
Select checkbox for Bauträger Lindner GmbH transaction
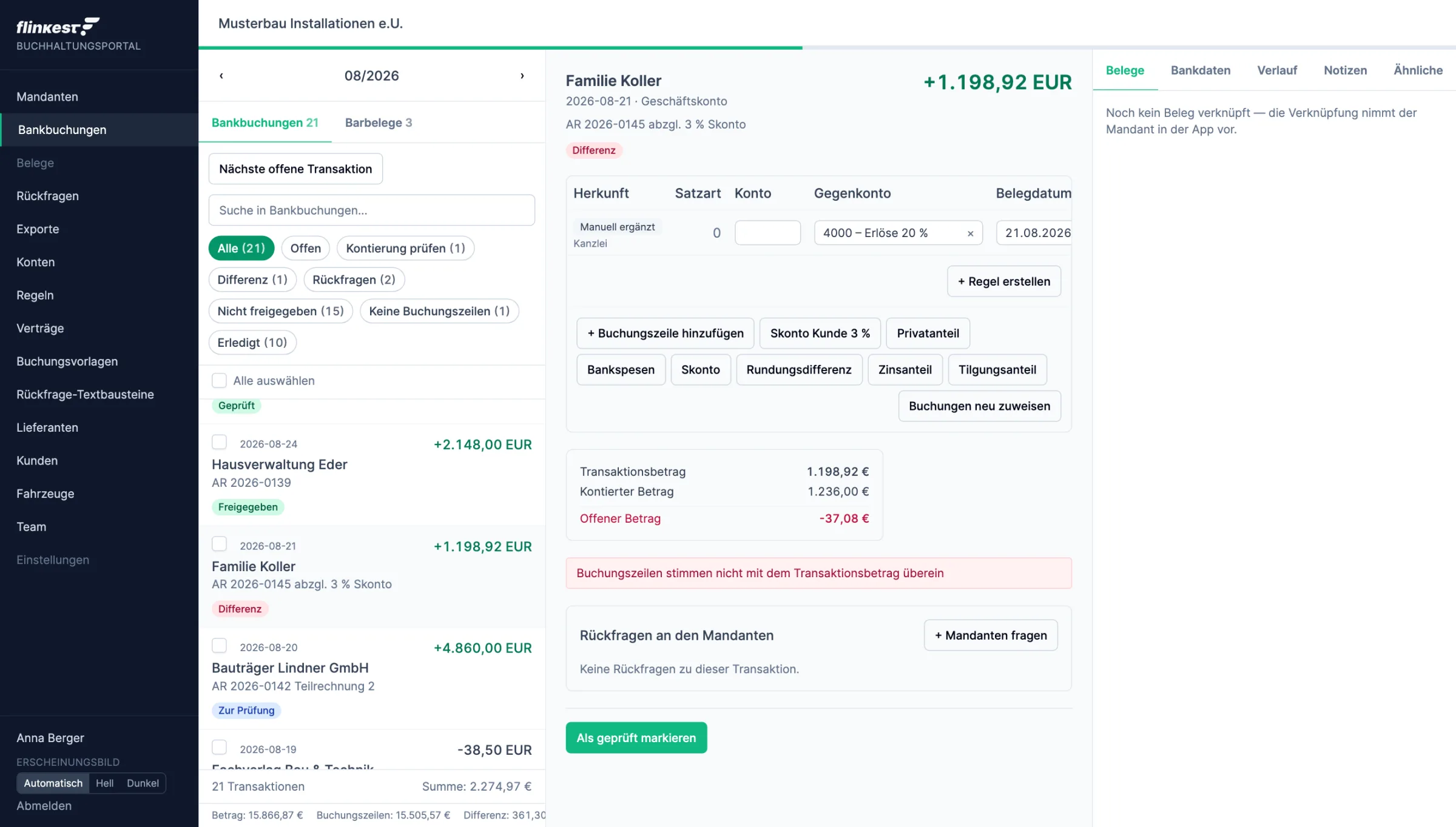tap(219, 646)
